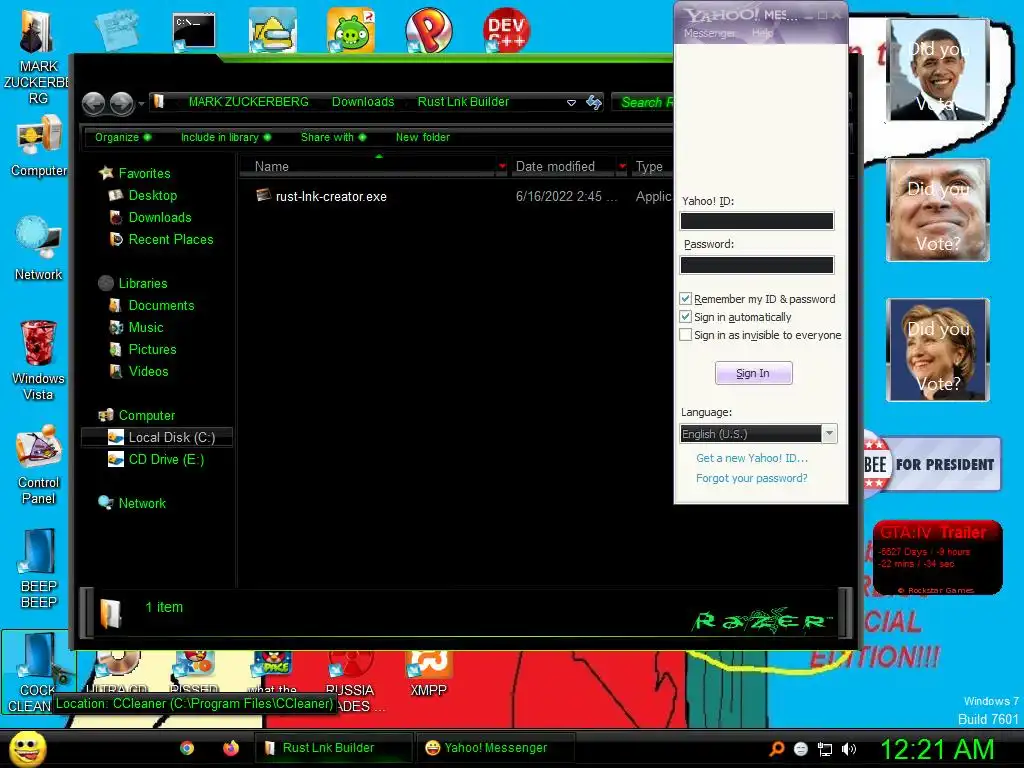Open the Computer desktop icon
The height and width of the screenshot is (768, 1024).
pyautogui.click(x=39, y=146)
